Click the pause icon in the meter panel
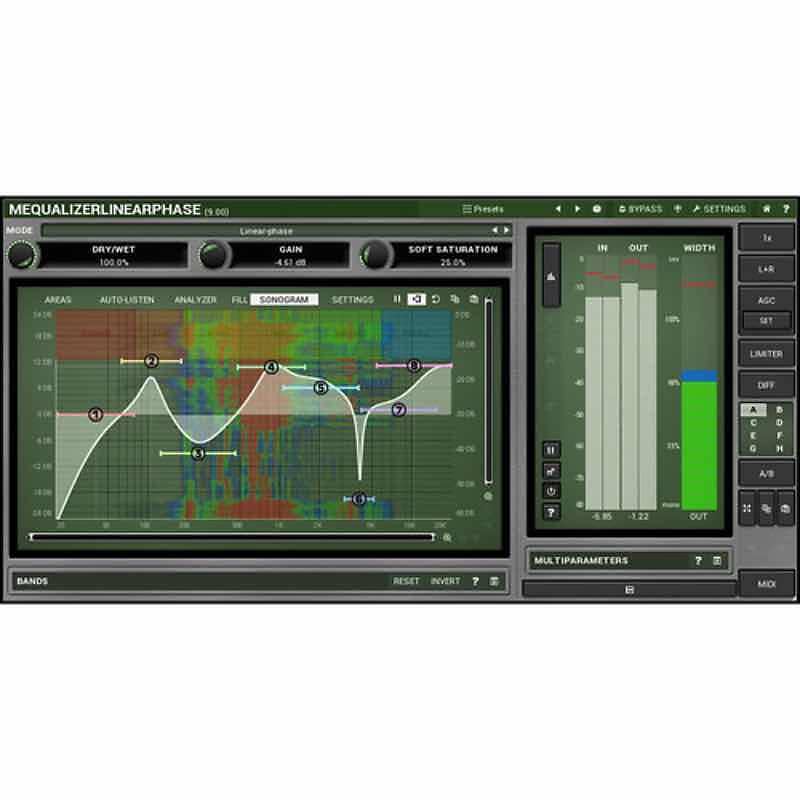The height and width of the screenshot is (800, 800). (552, 448)
